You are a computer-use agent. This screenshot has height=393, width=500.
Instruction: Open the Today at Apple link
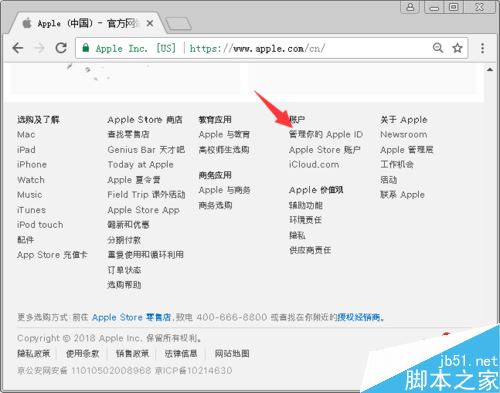click(140, 165)
